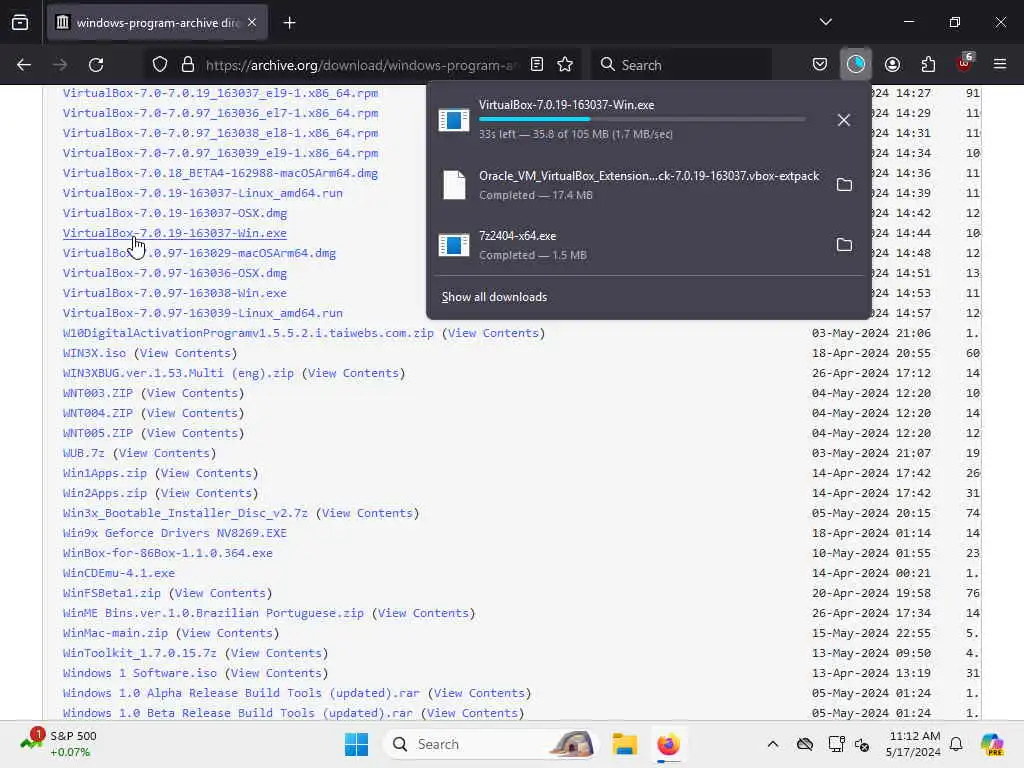Show hidden system tray icons
This screenshot has width=1024, height=768.
point(773,744)
